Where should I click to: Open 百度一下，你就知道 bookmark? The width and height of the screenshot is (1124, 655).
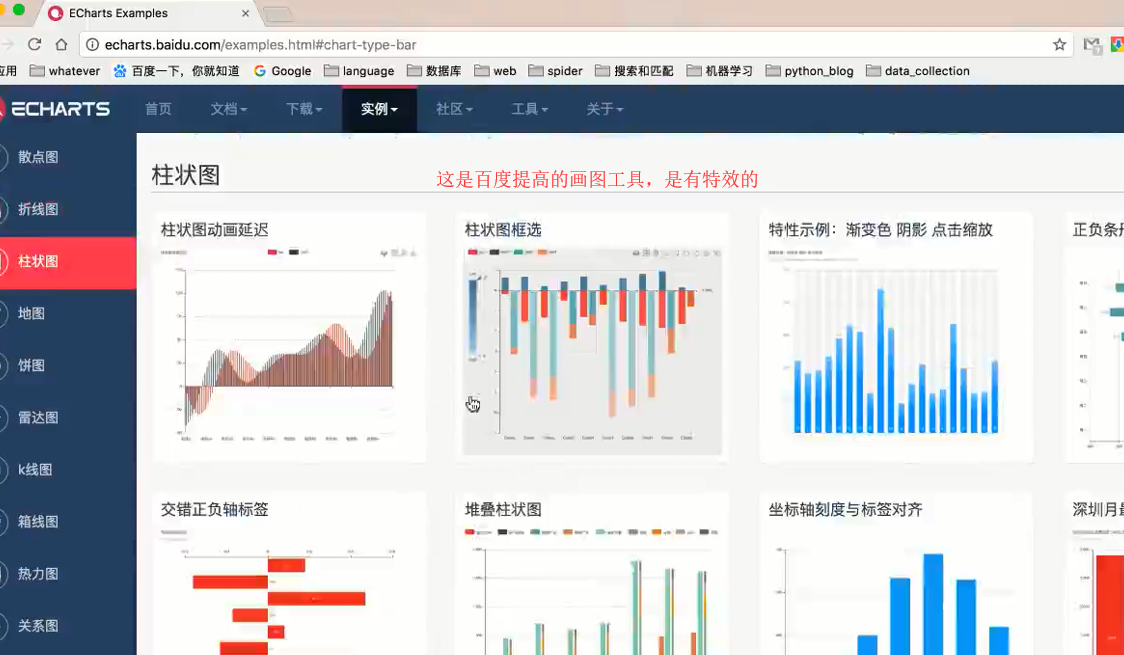click(x=176, y=71)
